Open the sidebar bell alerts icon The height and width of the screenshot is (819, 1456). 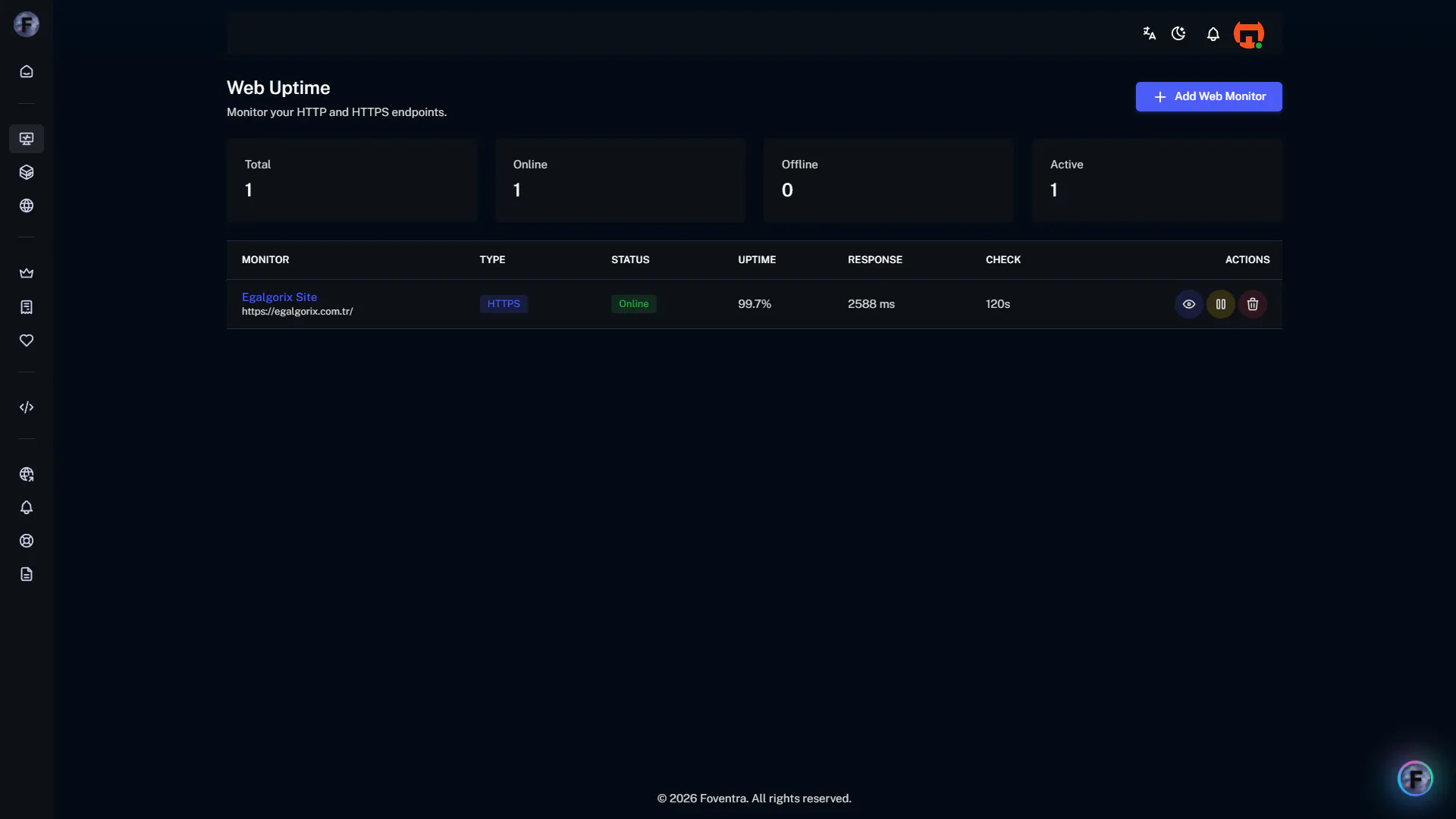(27, 507)
